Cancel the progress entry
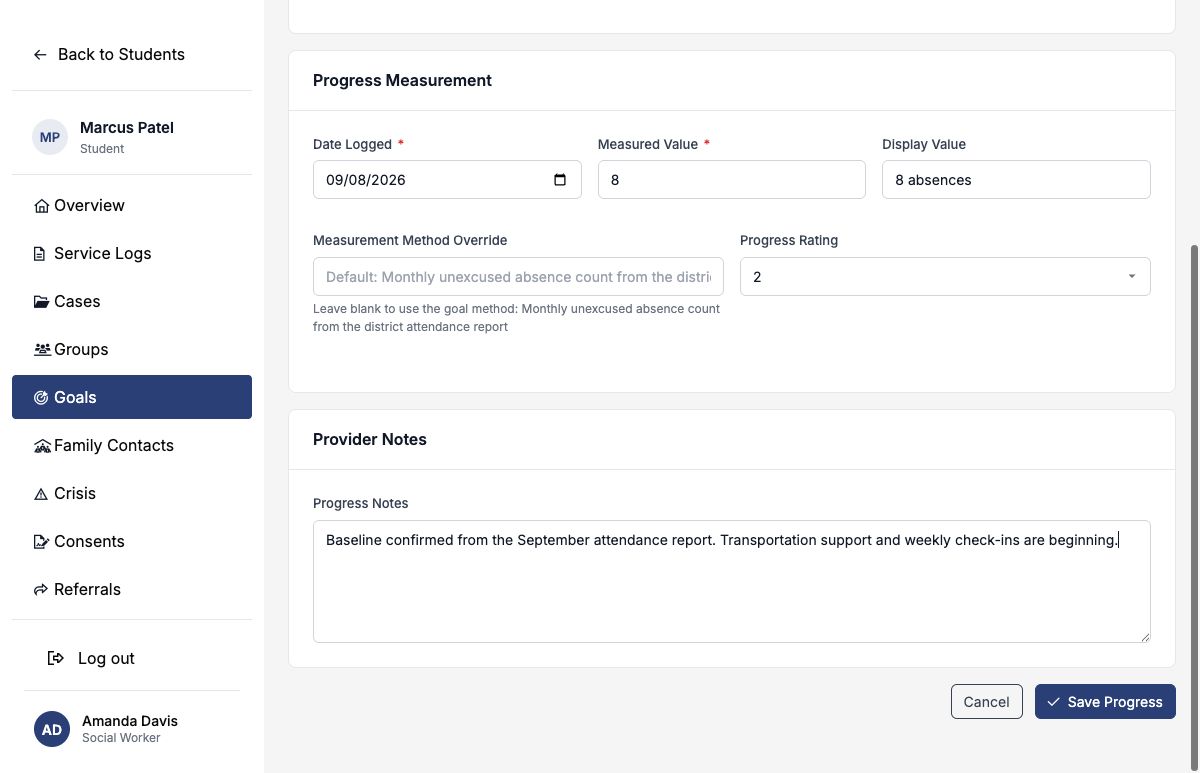The image size is (1200, 773). [x=987, y=702]
